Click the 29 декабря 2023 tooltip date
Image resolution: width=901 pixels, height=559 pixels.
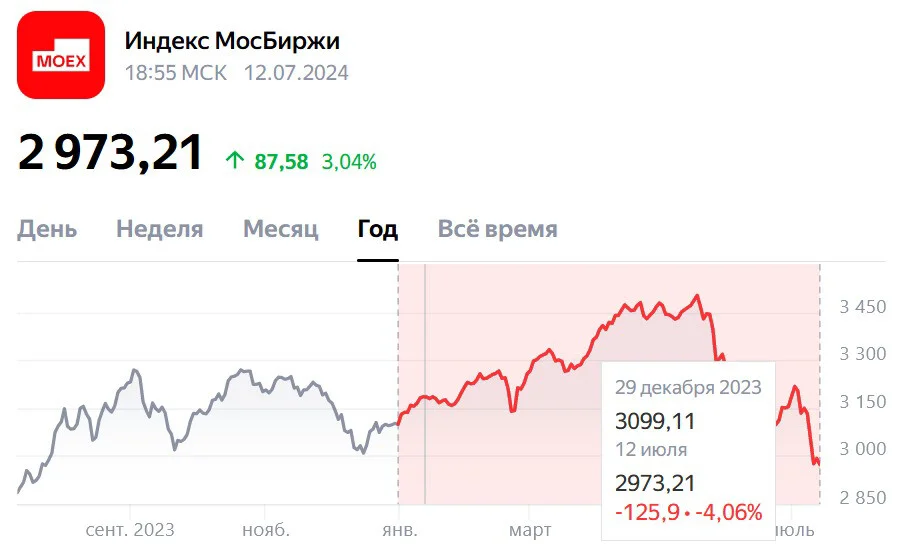click(x=688, y=388)
